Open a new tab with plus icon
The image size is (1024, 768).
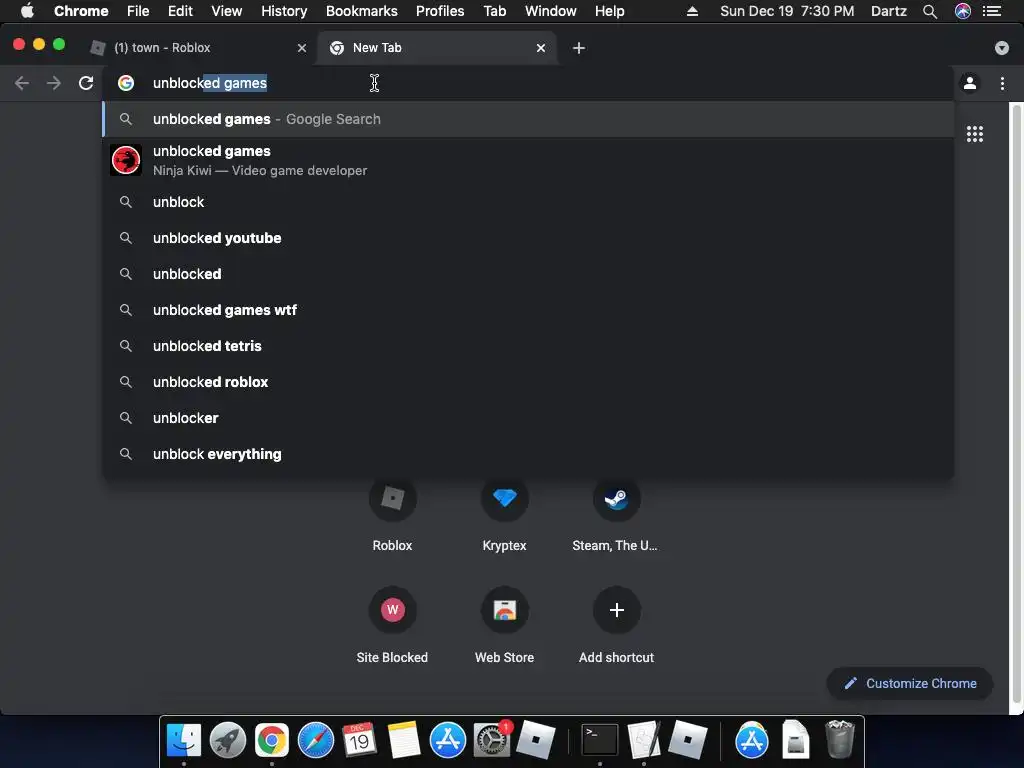click(579, 48)
